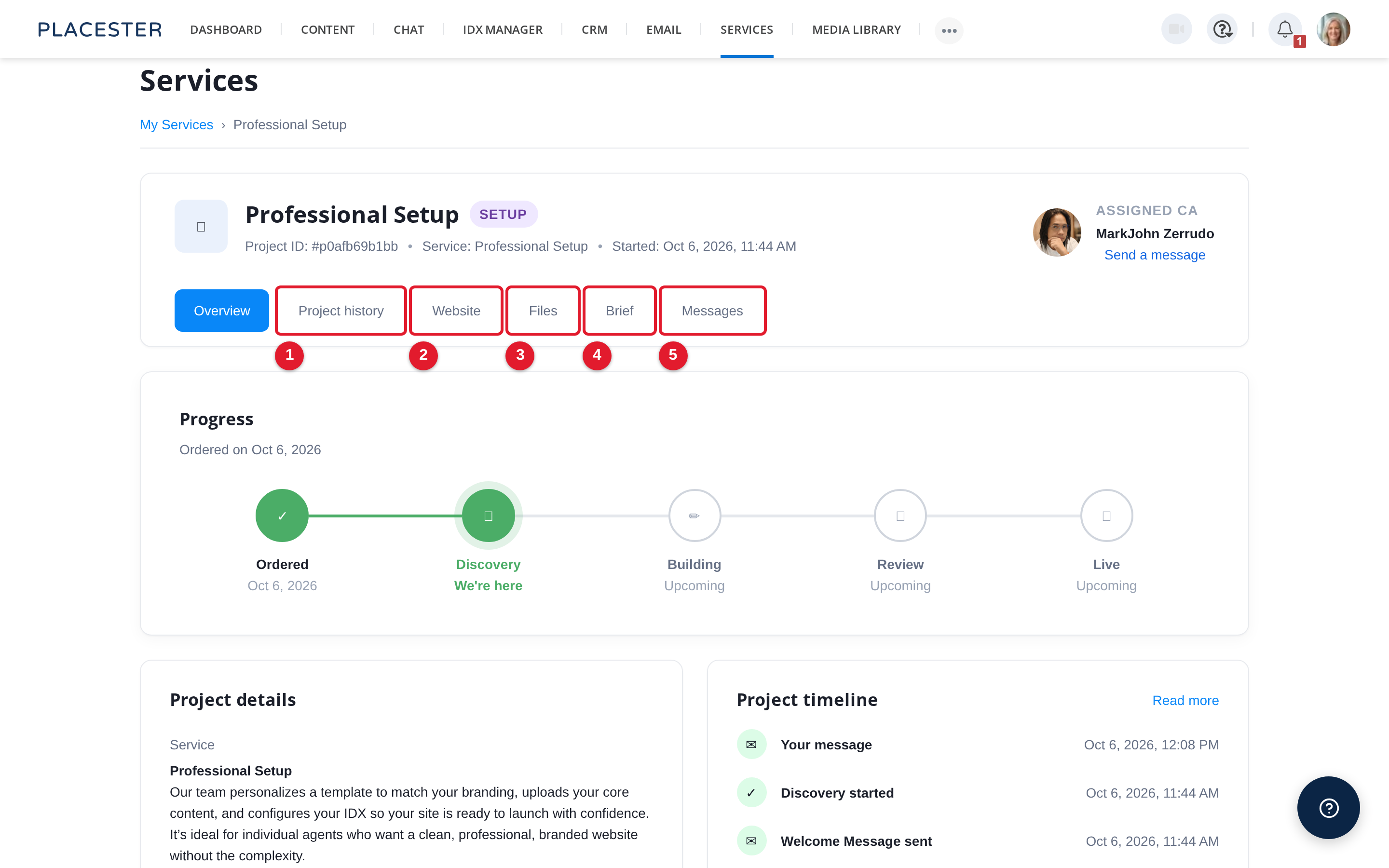Click envelope icon beside Your message
This screenshot has width=1389, height=868.
[x=751, y=745]
